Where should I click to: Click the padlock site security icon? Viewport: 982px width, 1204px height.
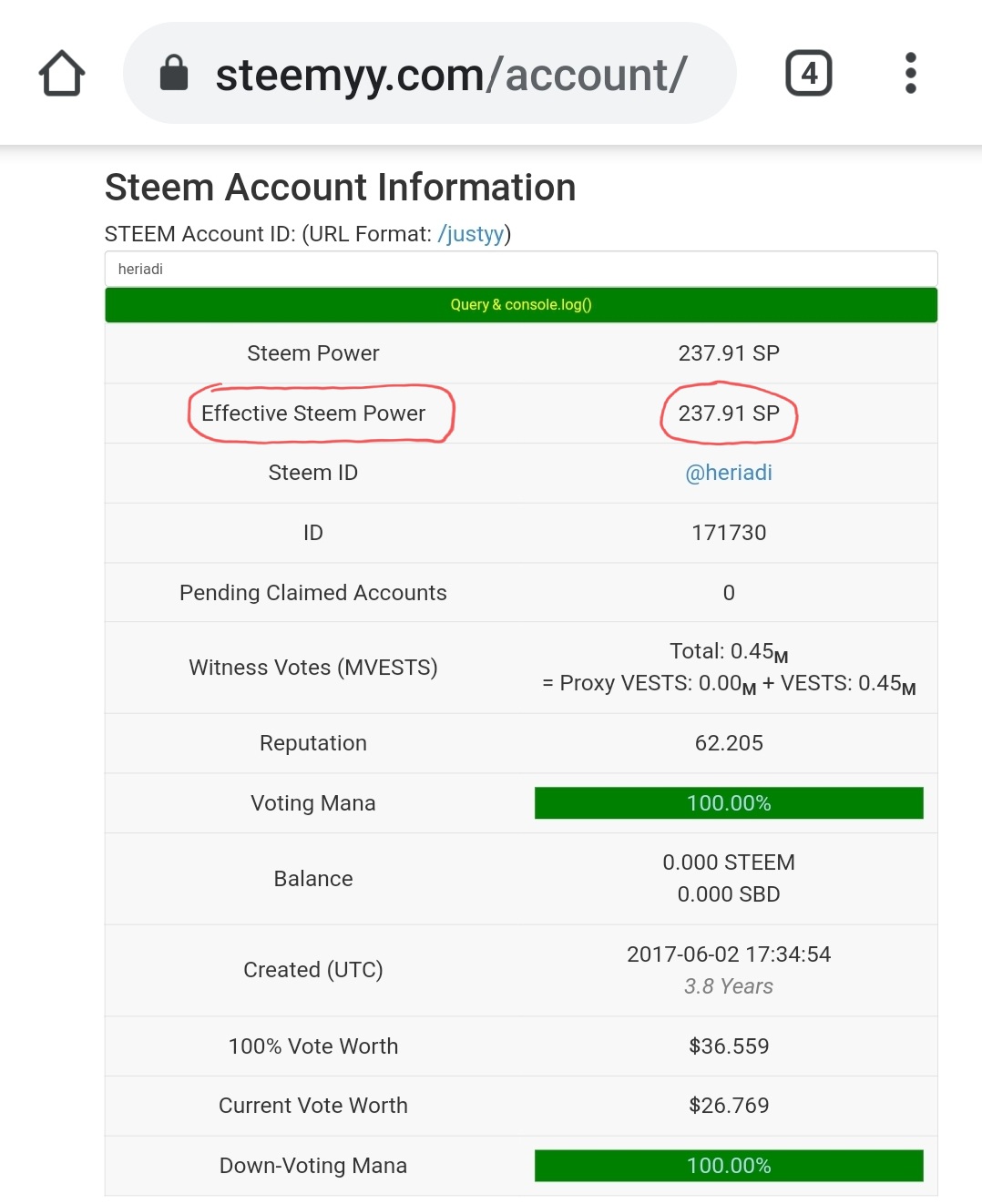(x=174, y=74)
